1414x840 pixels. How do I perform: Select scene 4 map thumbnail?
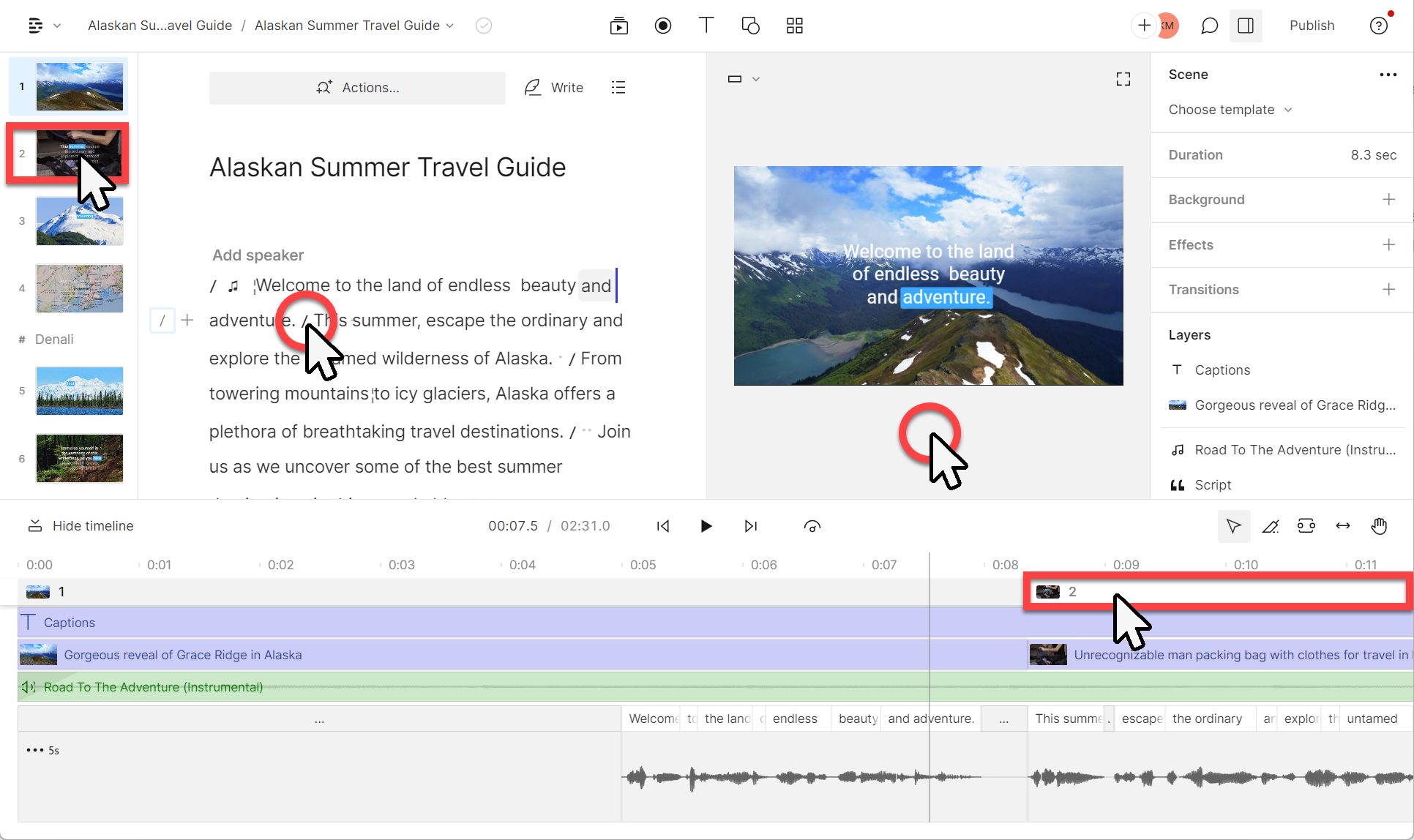pyautogui.click(x=79, y=288)
